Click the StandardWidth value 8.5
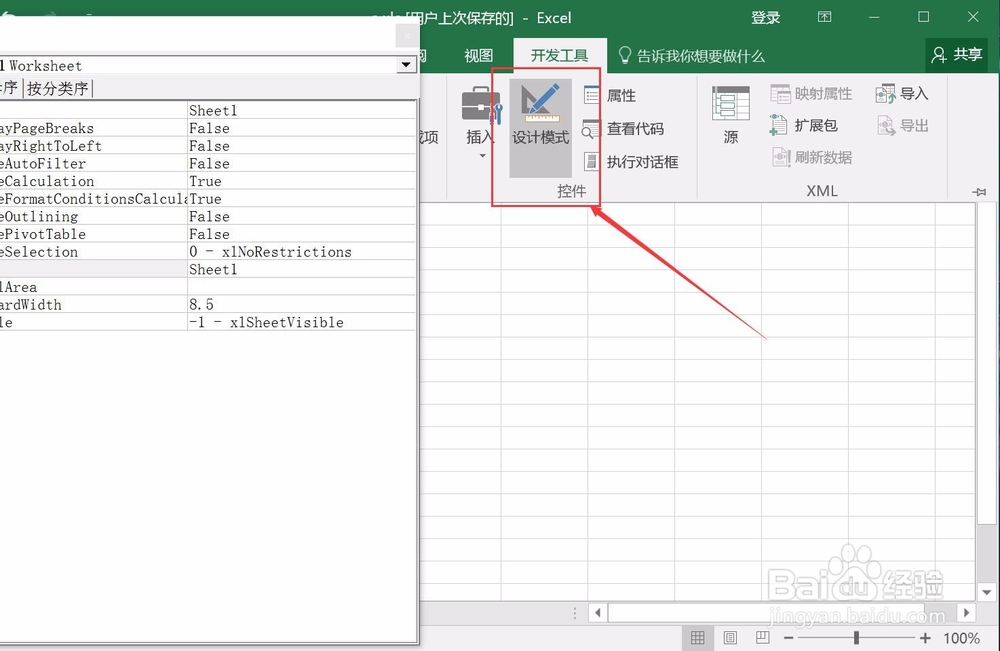The height and width of the screenshot is (651, 1000). (x=302, y=305)
